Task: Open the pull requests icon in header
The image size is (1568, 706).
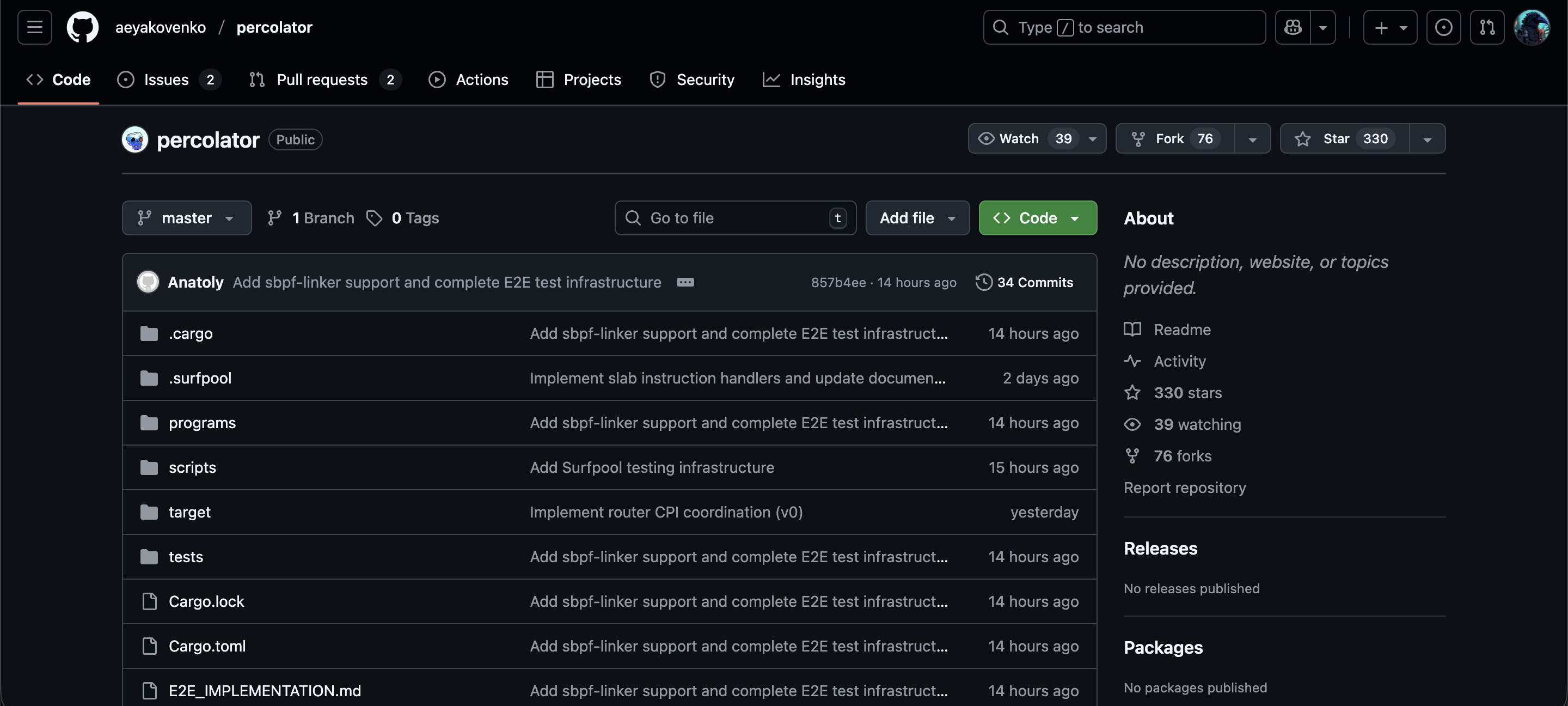Action: [1487, 27]
